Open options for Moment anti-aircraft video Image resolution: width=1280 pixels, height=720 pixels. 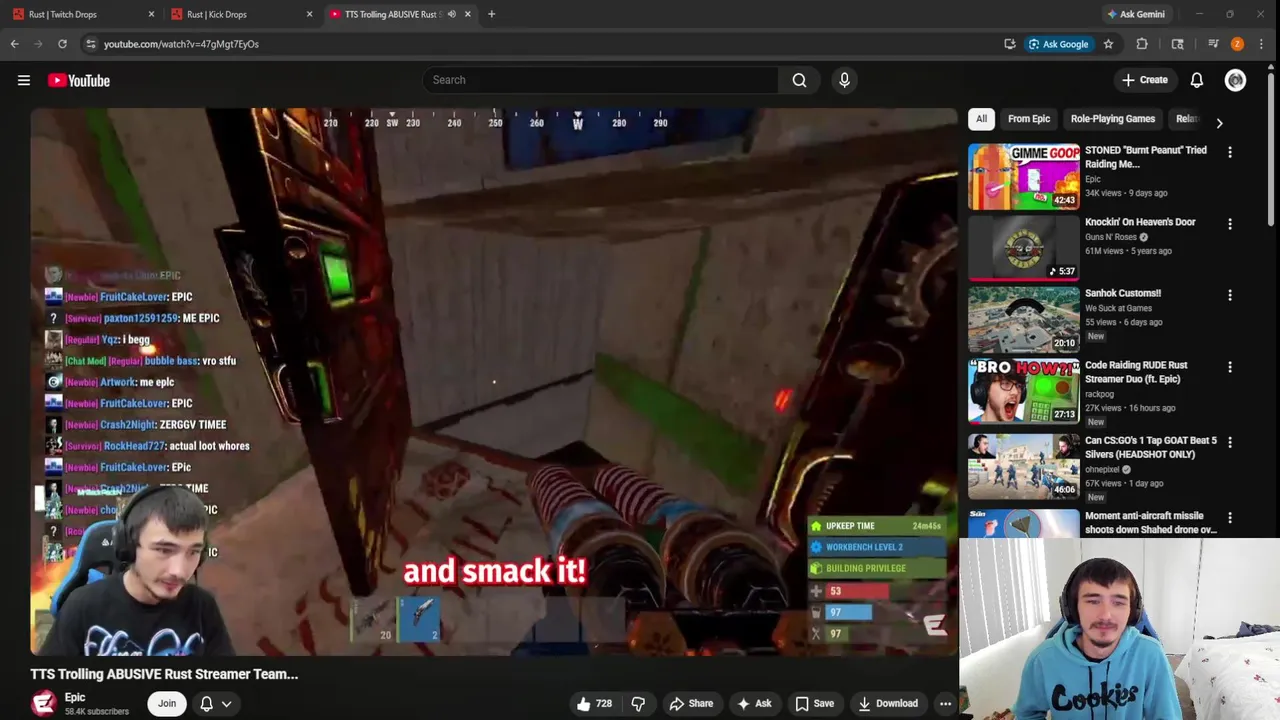tap(1230, 517)
